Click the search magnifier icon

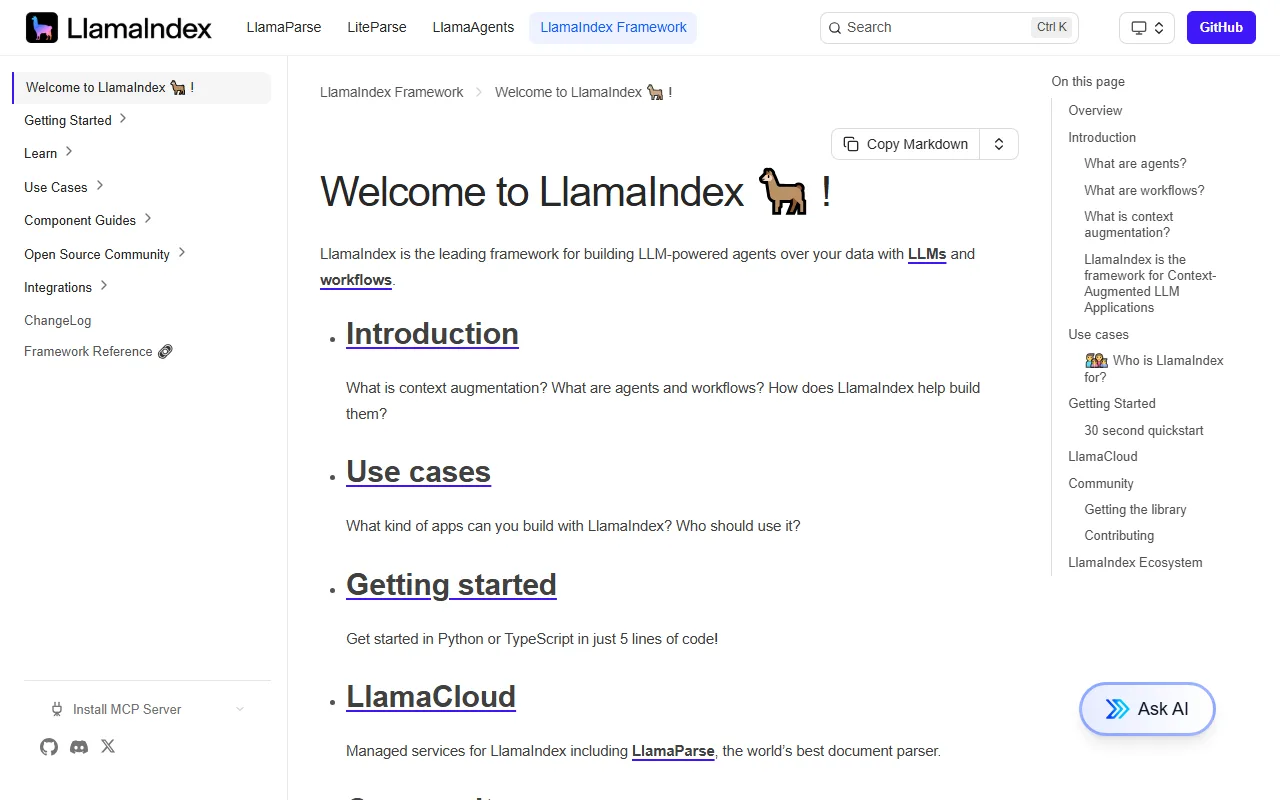click(x=835, y=28)
